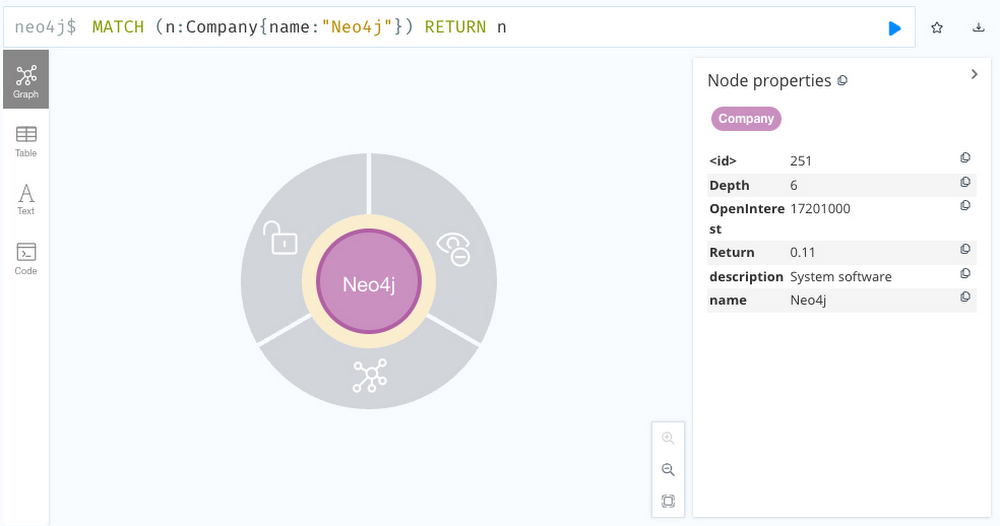This screenshot has width=1000, height=526.
Task: Fit graph to screen
Action: click(668, 501)
